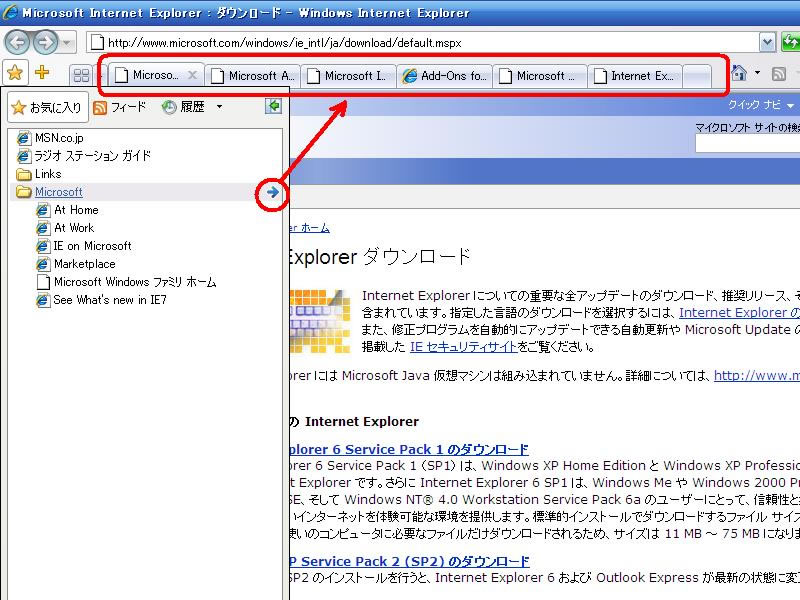Select the お気に入り (Favorites) pane button
Image resolution: width=800 pixels, height=600 pixels.
tap(47, 107)
